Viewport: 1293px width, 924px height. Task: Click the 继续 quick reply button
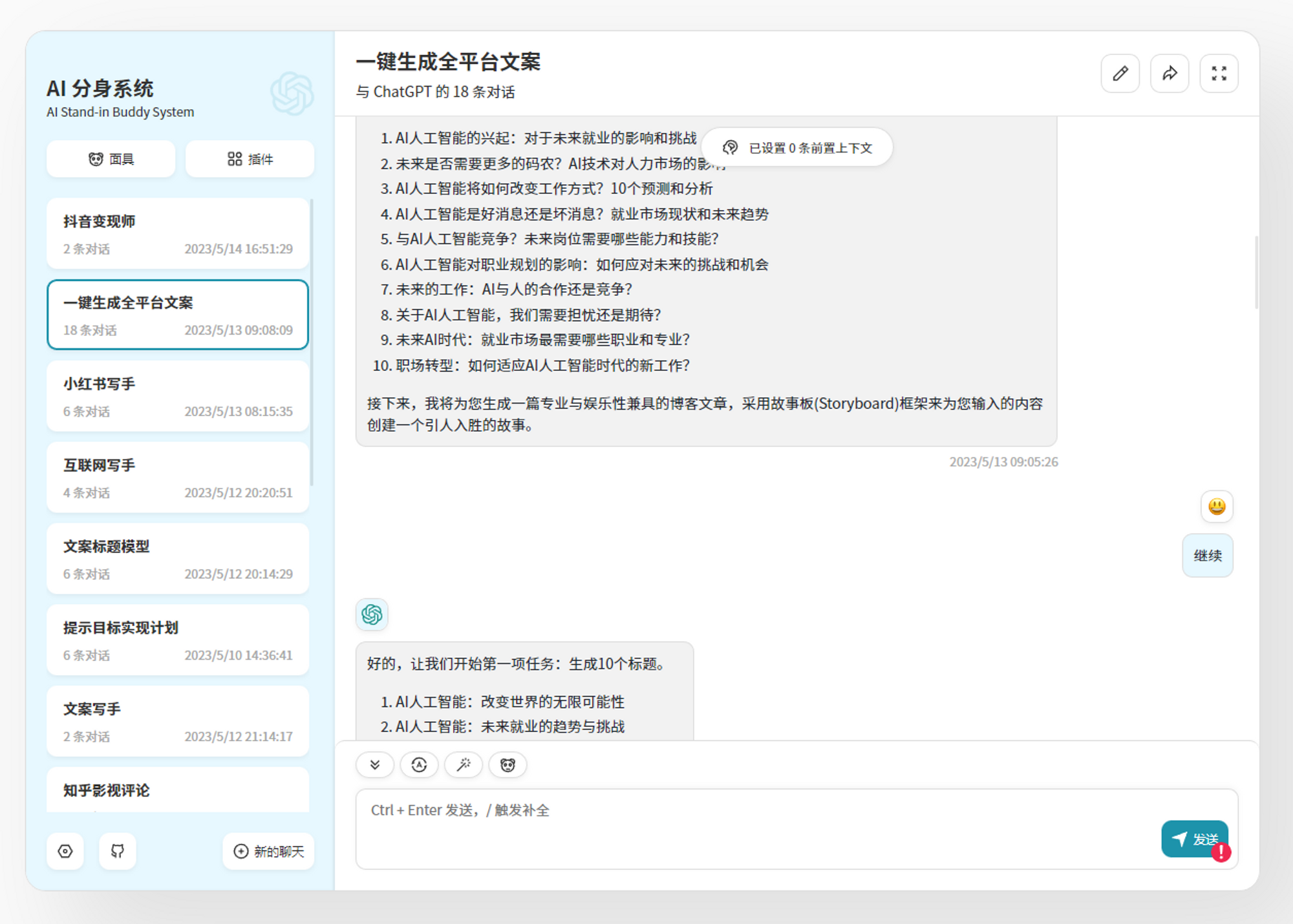pos(1208,555)
